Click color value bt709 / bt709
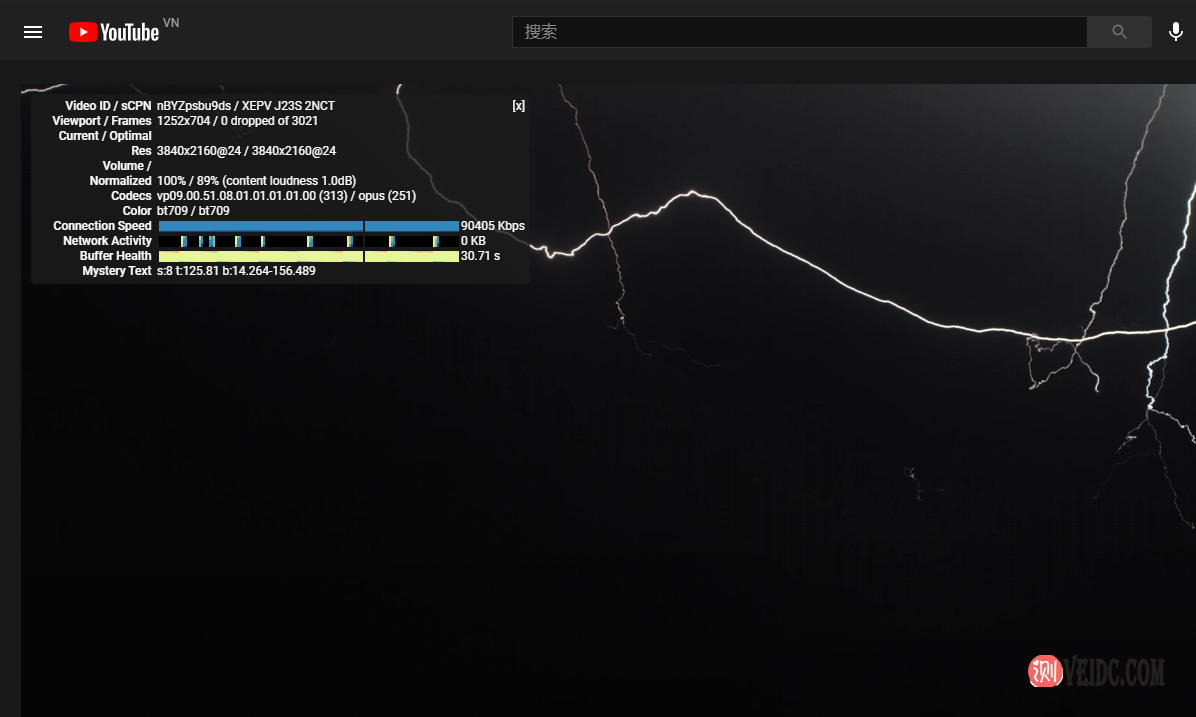This screenshot has width=1196, height=717. click(x=193, y=211)
